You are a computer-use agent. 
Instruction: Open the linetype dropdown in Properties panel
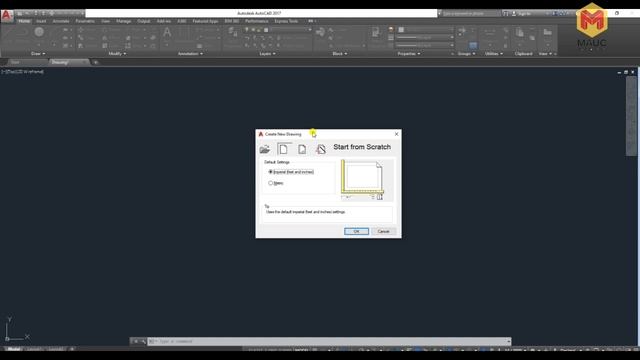(x=426, y=45)
